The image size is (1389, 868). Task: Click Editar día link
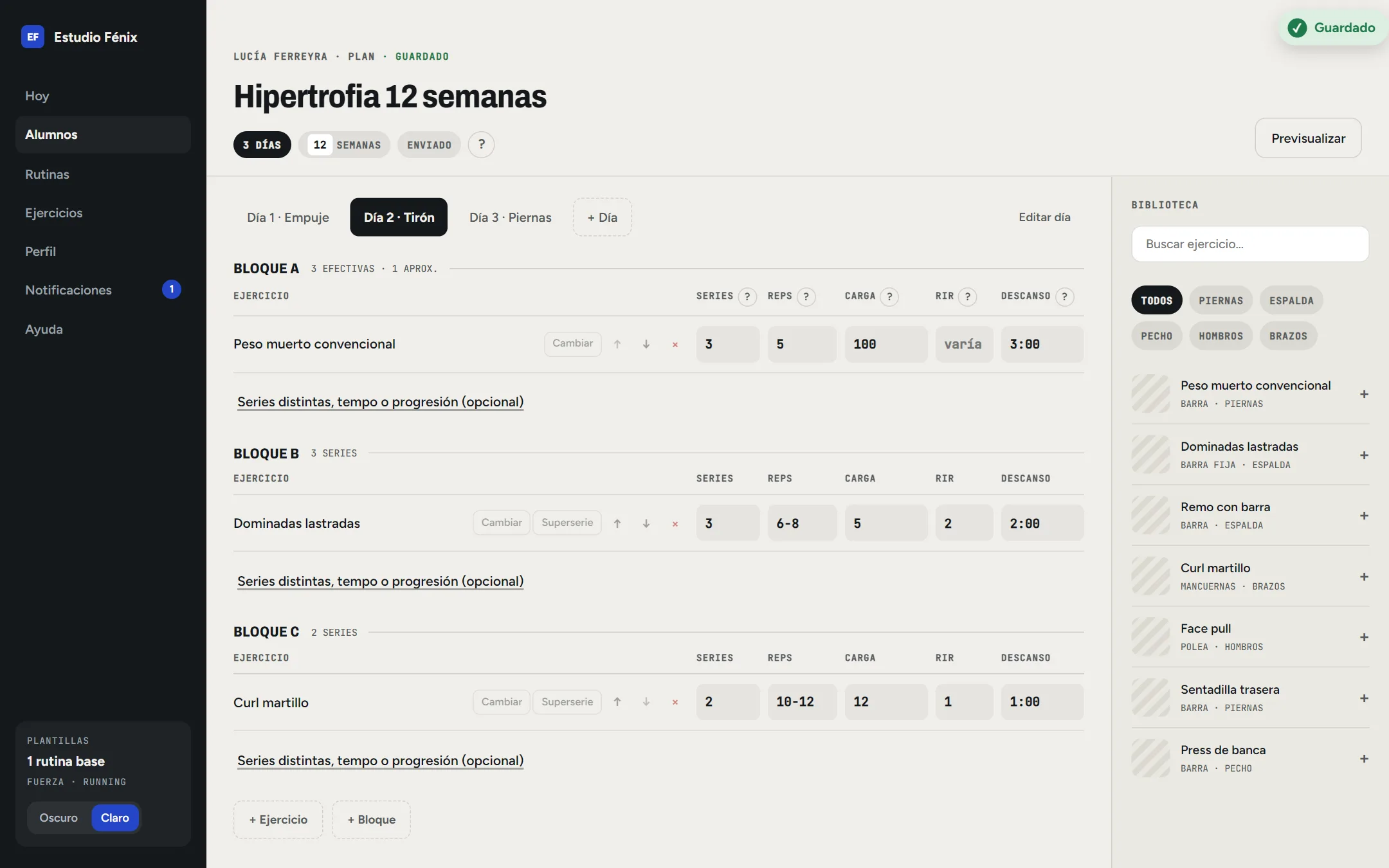click(1044, 217)
